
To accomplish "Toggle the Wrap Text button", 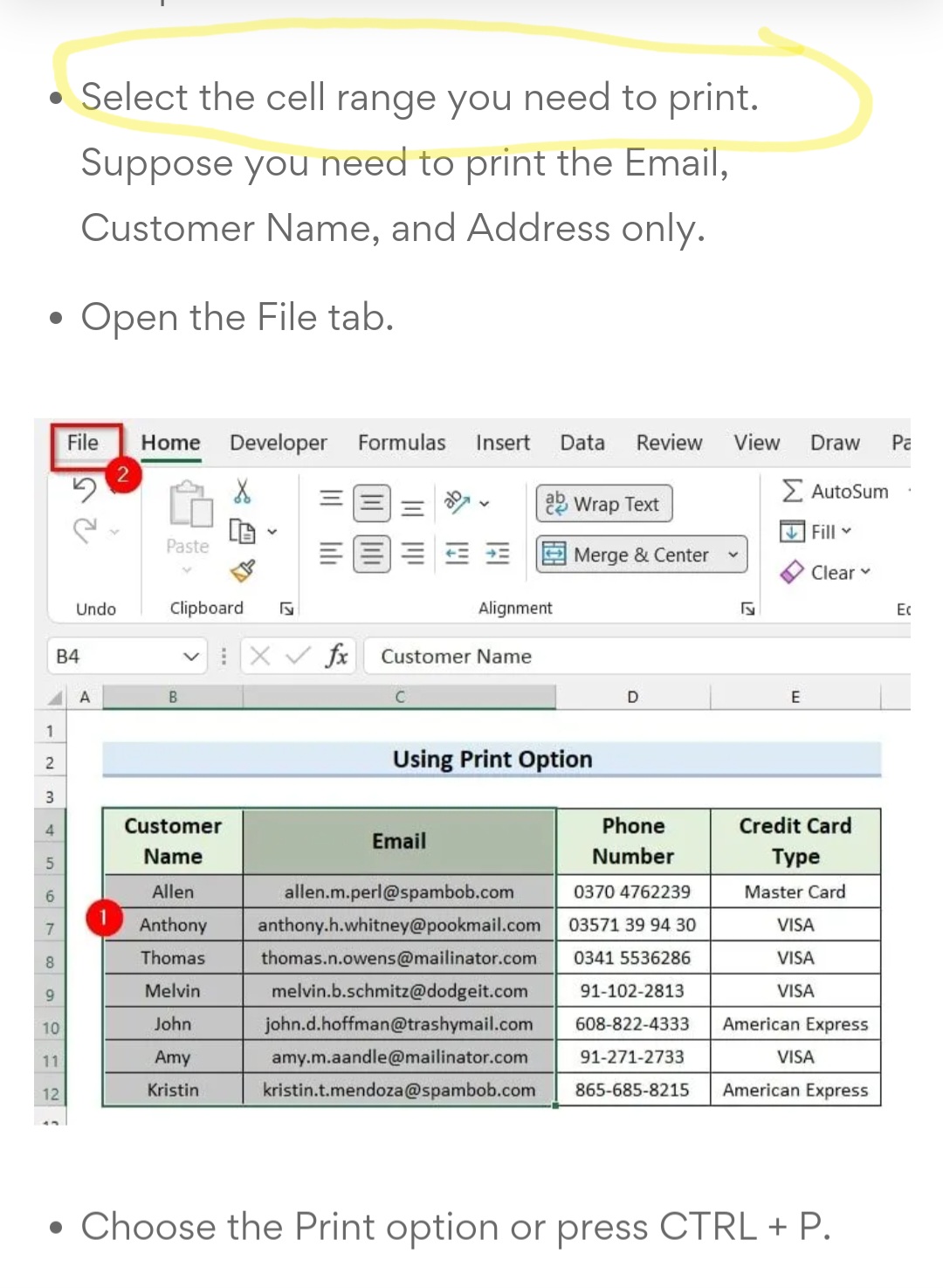I will pyautogui.click(x=604, y=504).
